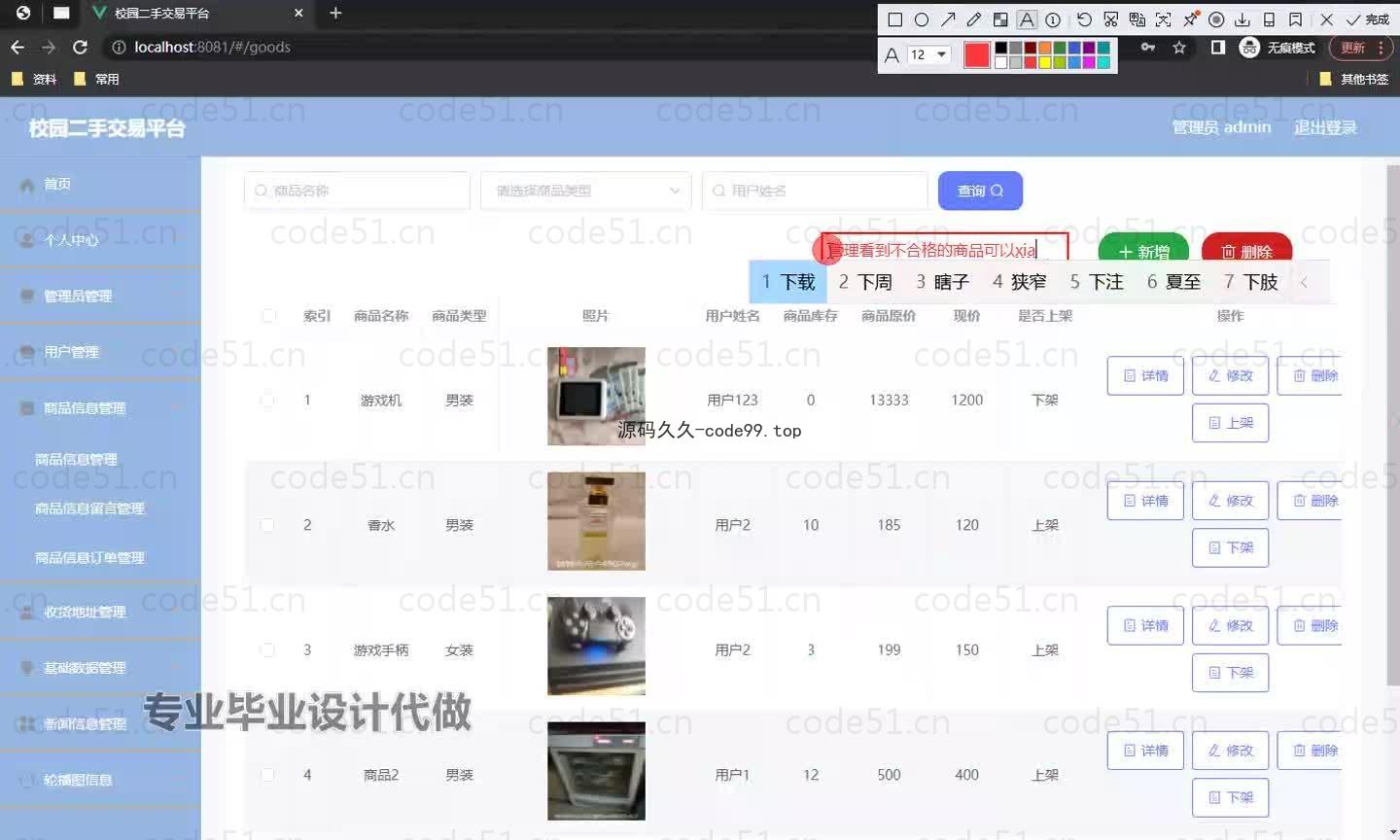Tick the checkbox for row 香水
The width and height of the screenshot is (1400, 840).
pyautogui.click(x=267, y=525)
